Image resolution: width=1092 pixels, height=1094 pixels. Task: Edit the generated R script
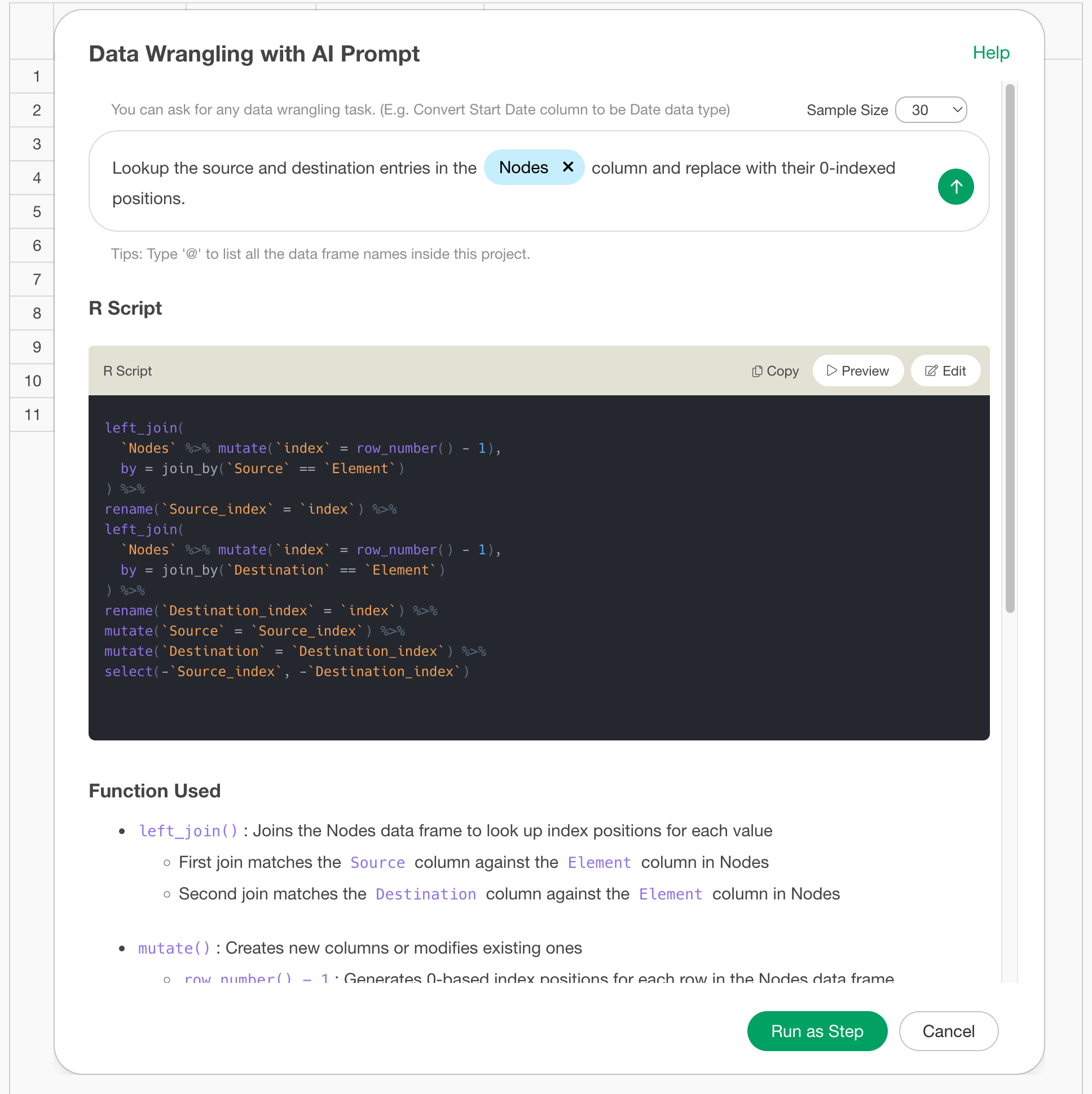coord(945,371)
